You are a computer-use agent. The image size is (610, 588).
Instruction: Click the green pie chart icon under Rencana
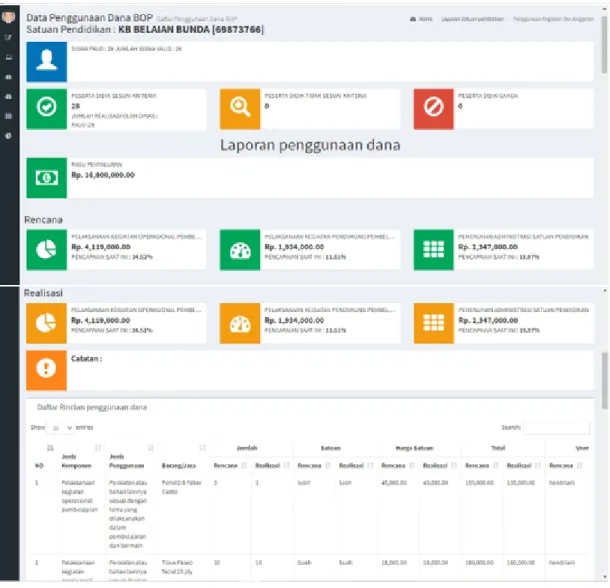point(47,250)
